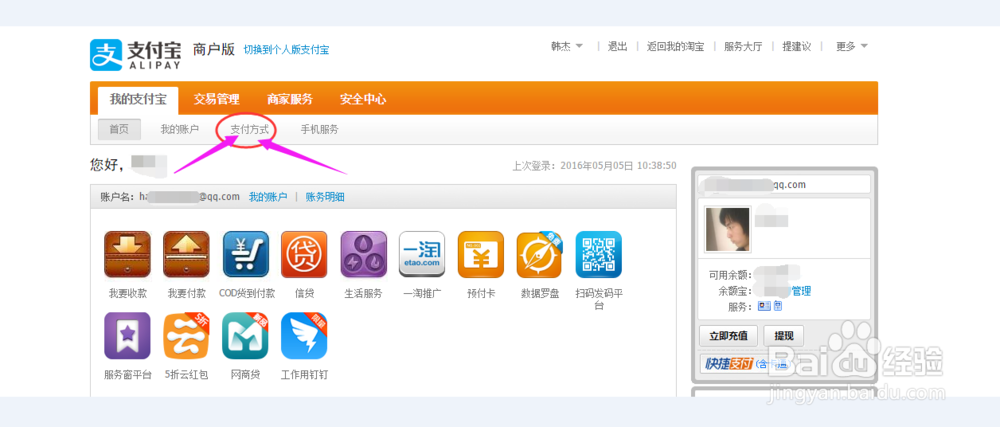Open the 生活服务 purple icon
Viewport: 1000px width, 427px height.
pos(364,254)
